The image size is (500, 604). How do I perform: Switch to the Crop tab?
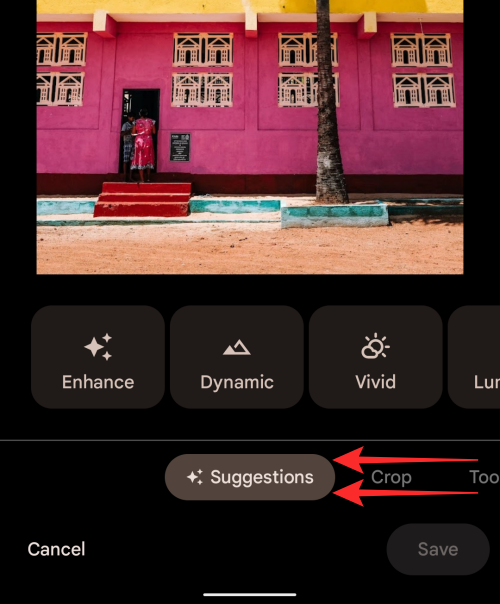[391, 477]
